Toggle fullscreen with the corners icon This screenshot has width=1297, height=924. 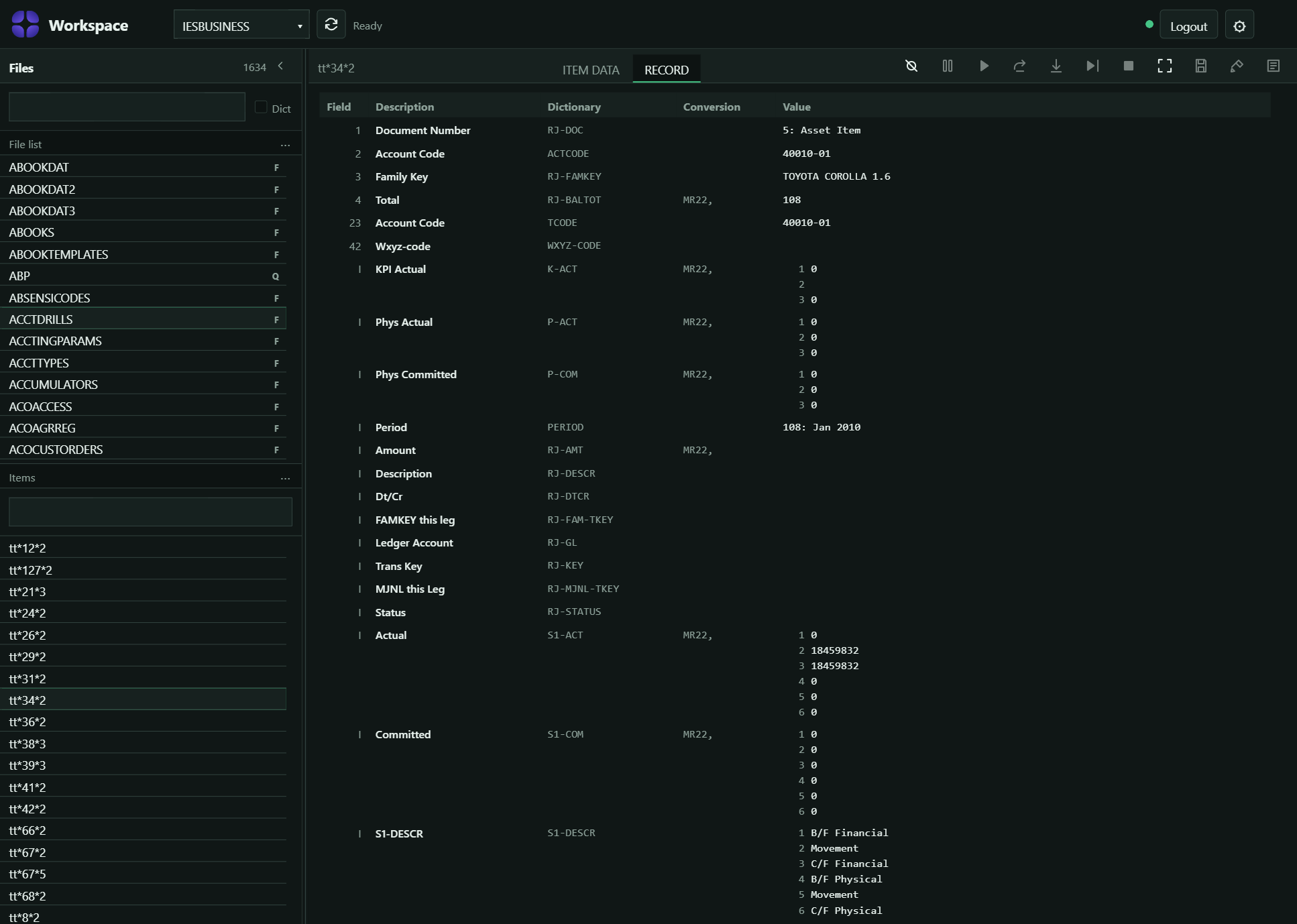pyautogui.click(x=1165, y=66)
